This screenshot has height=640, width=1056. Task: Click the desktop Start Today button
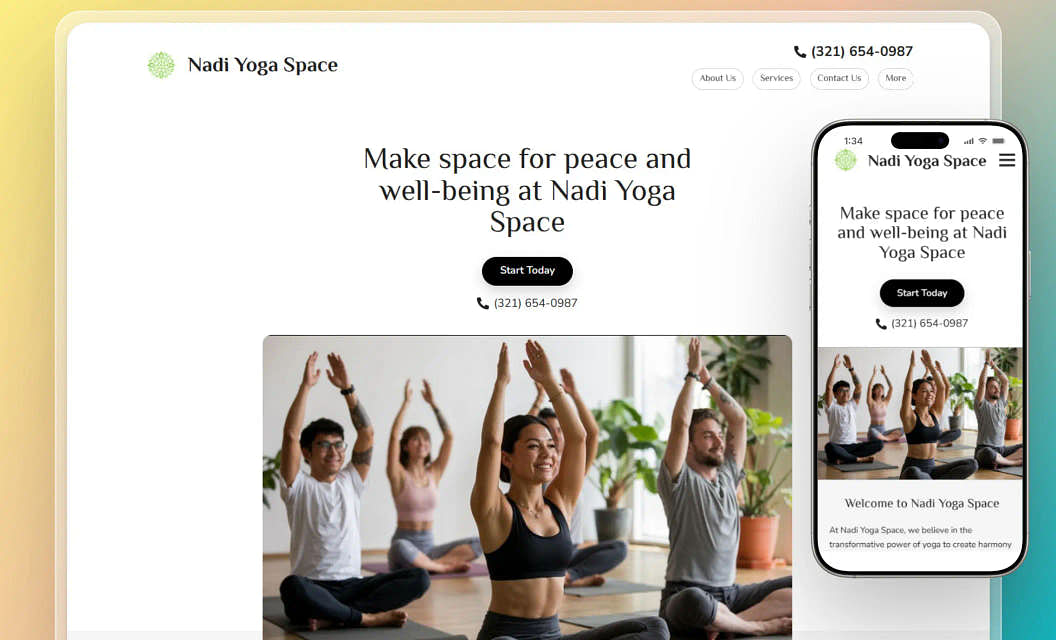(527, 271)
